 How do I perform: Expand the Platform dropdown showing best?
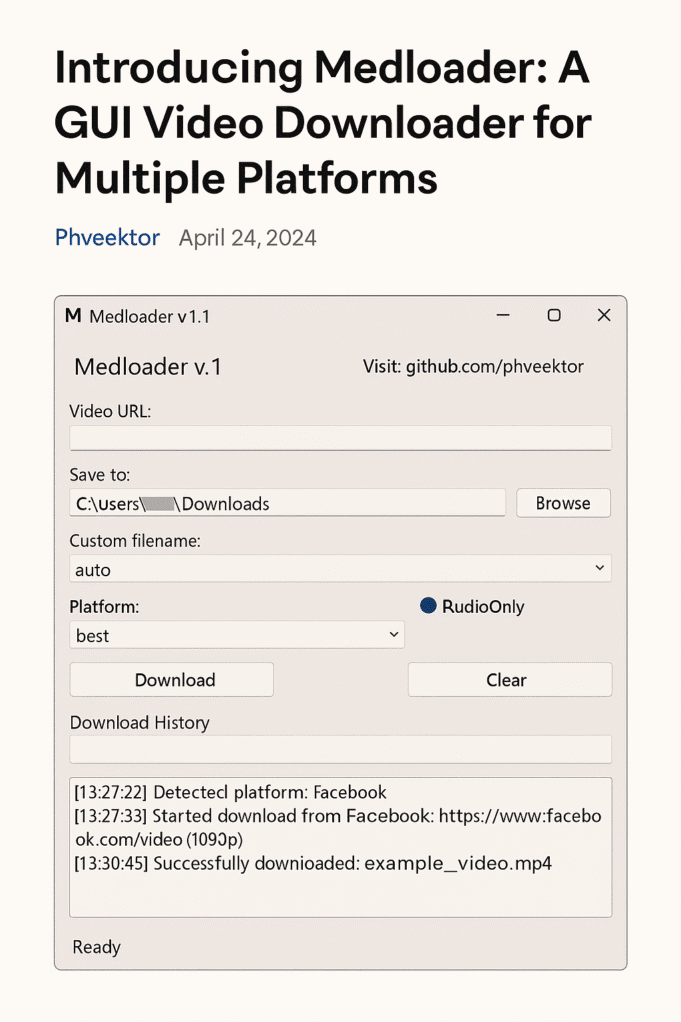pos(237,635)
